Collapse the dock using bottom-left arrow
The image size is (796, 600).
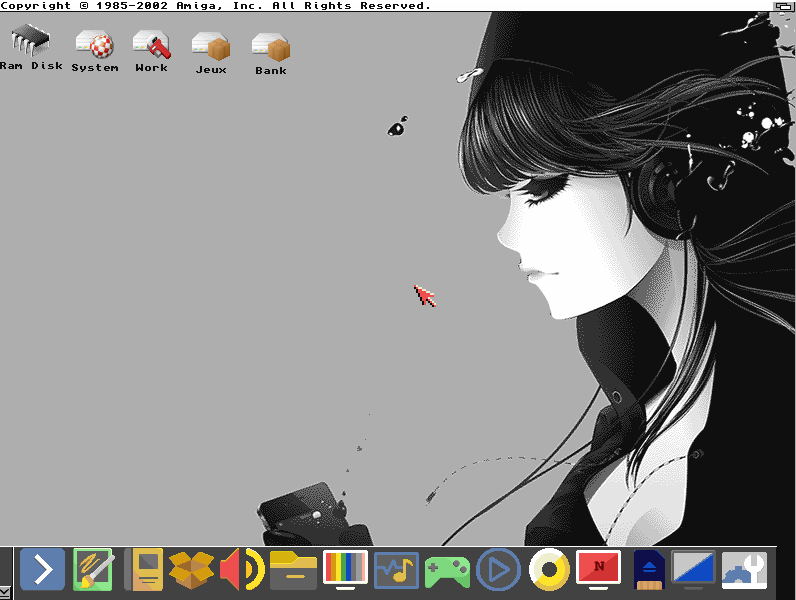6,593
